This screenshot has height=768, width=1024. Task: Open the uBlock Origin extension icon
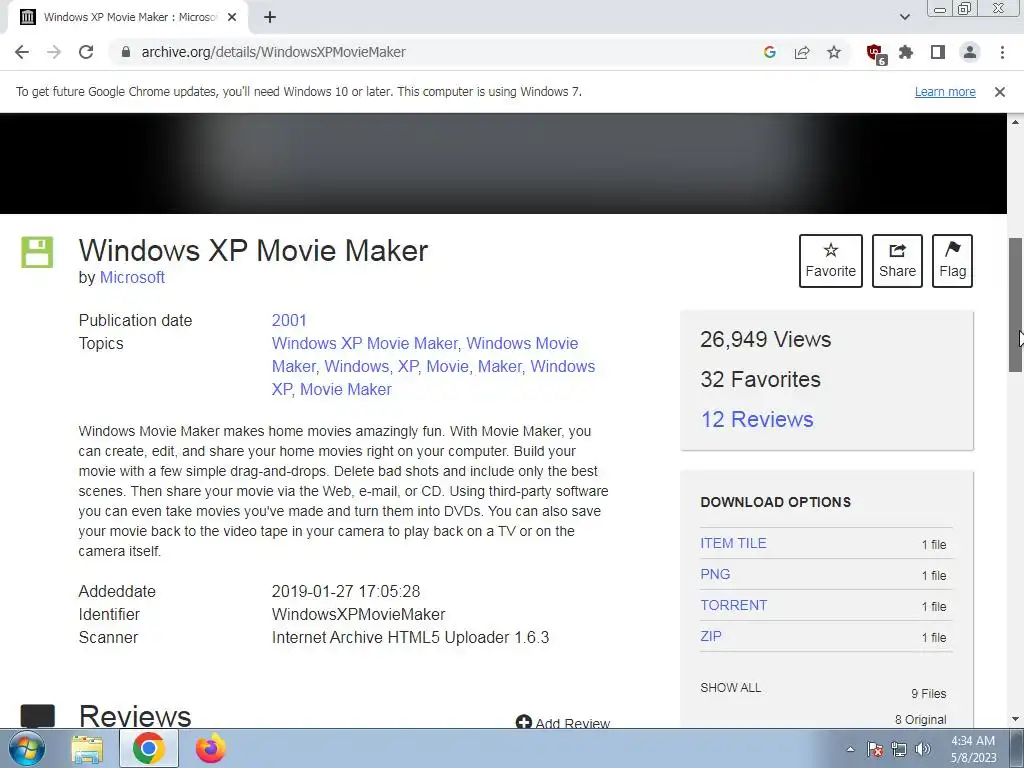875,54
